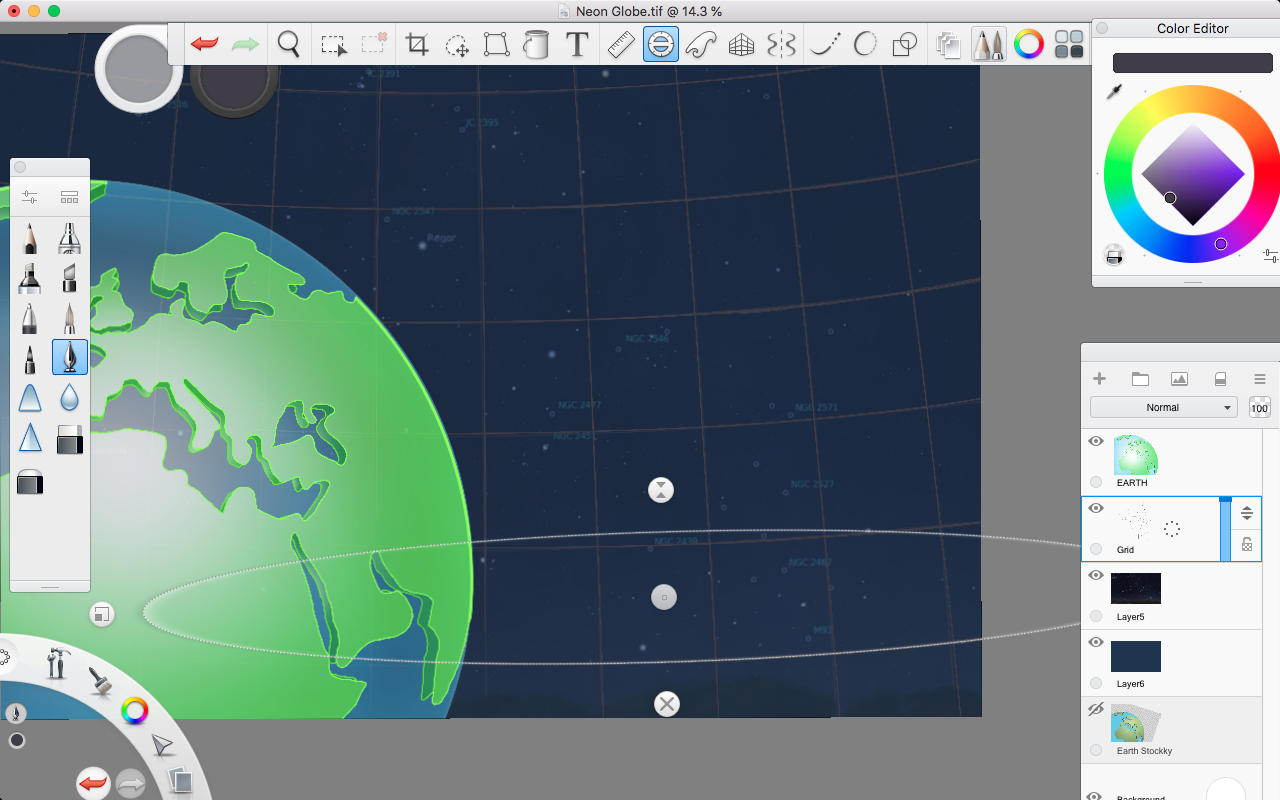Open lagoon brushes icon
This screenshot has width=1280, height=800.
100,681
